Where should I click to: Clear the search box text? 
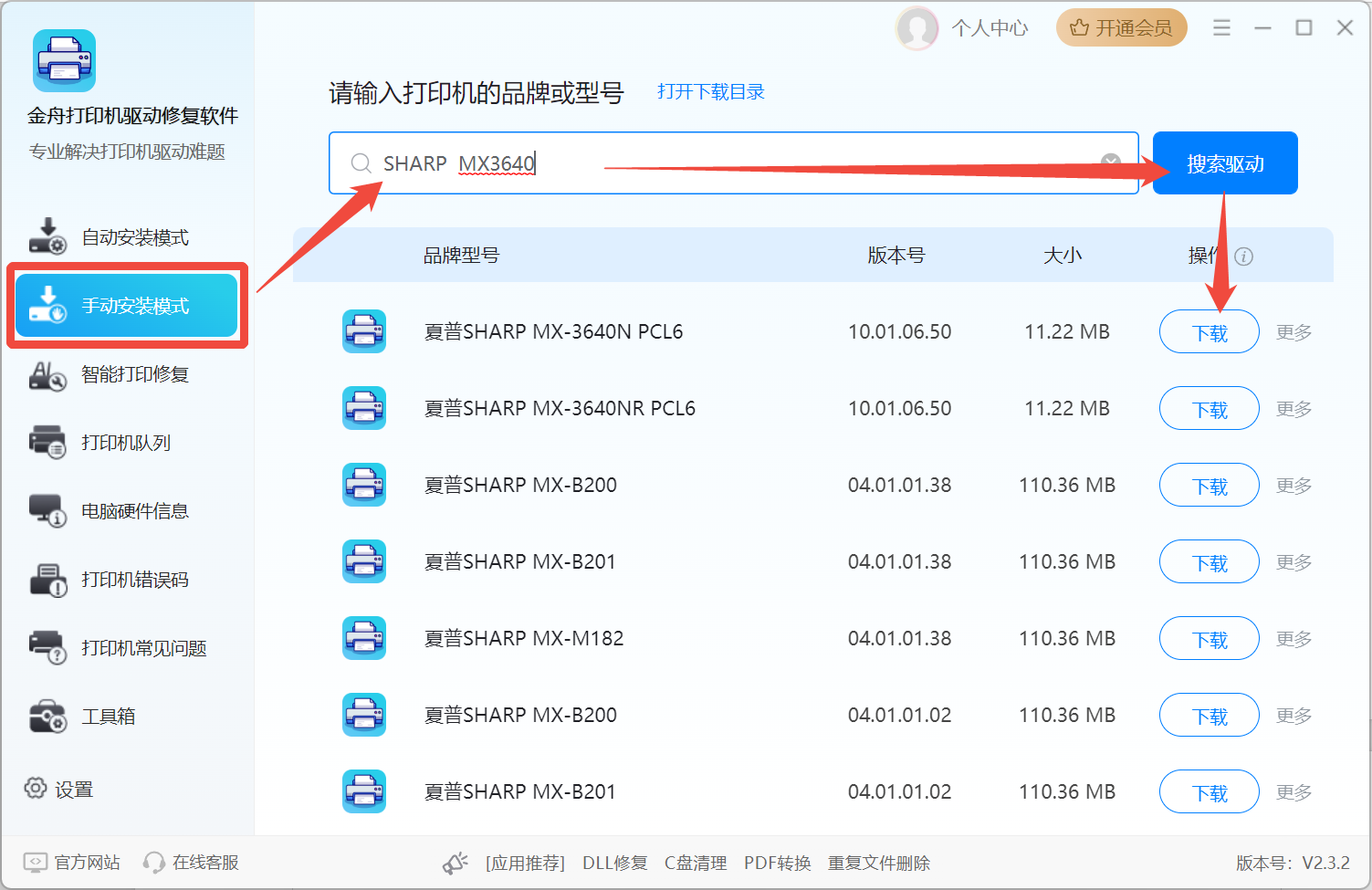(x=1111, y=163)
